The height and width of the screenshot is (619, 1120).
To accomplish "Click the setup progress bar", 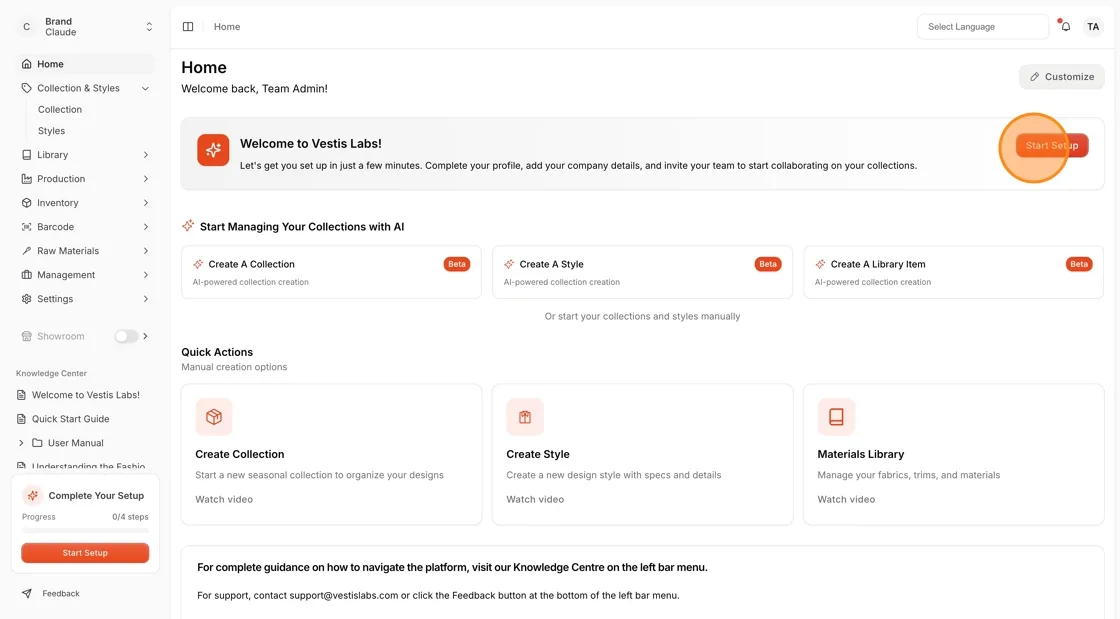I will pyautogui.click(x=85, y=531).
